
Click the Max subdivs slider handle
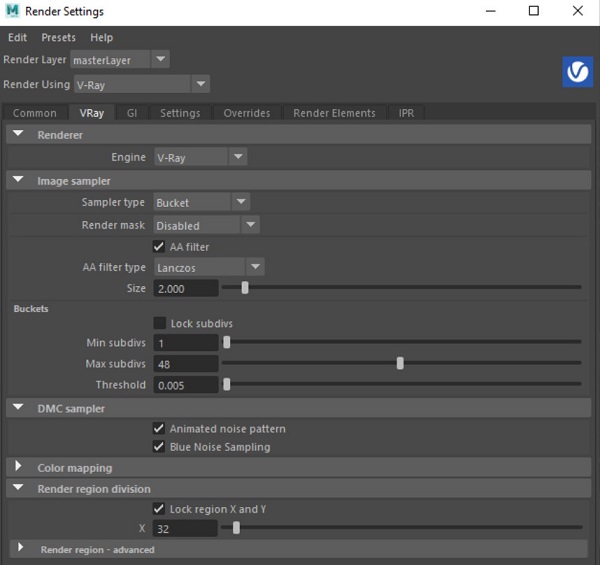(400, 364)
